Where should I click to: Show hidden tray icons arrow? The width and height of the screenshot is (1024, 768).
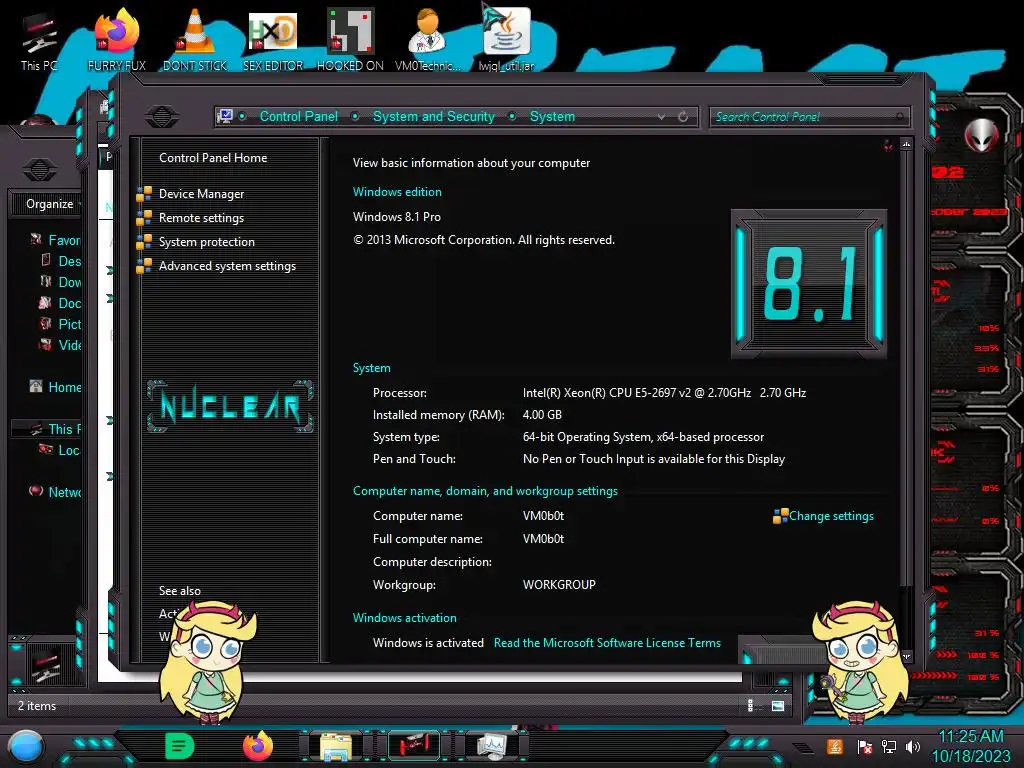coord(803,747)
